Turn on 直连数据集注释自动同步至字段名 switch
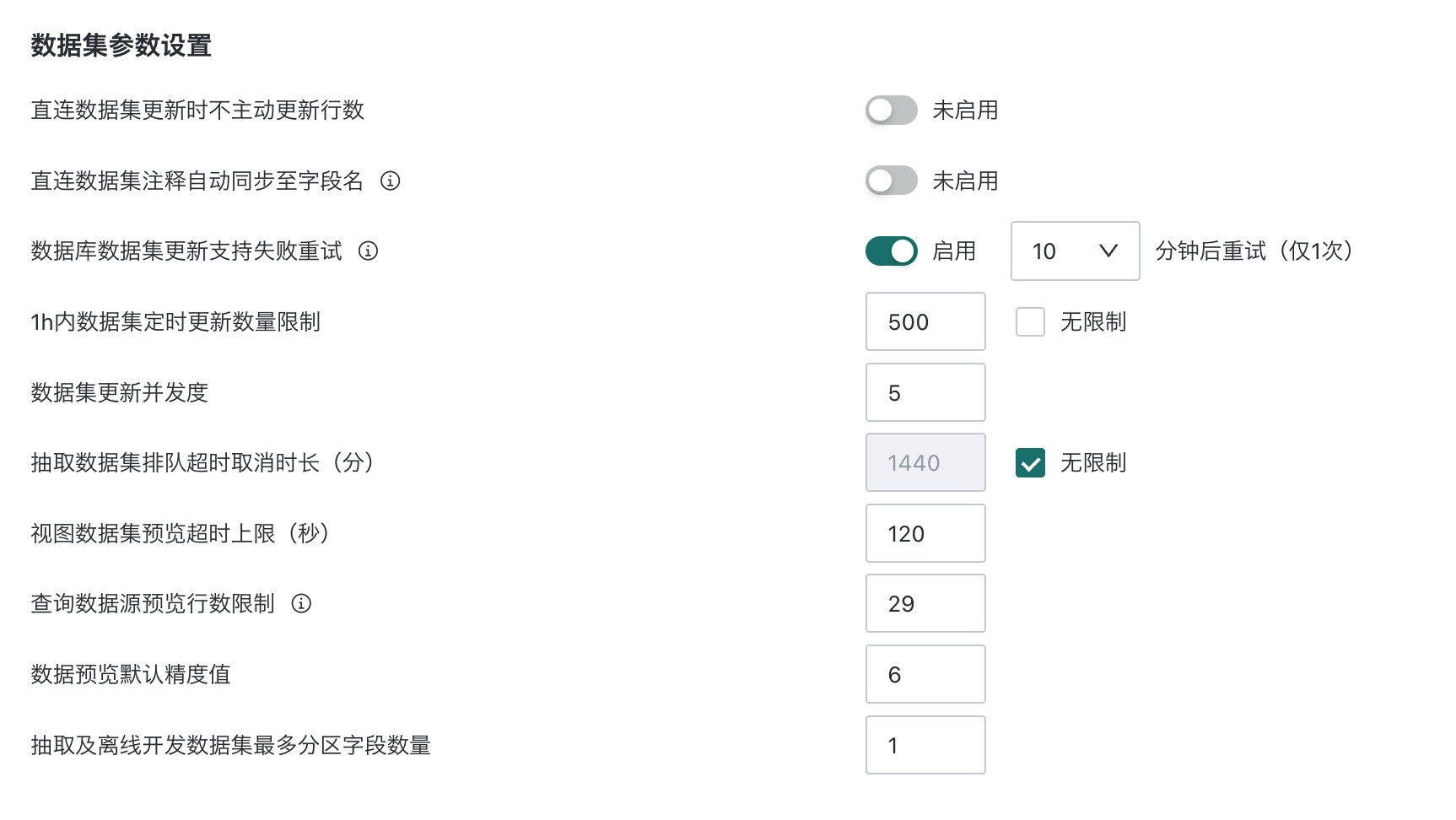Image resolution: width=1456 pixels, height=820 pixels. pos(891,181)
